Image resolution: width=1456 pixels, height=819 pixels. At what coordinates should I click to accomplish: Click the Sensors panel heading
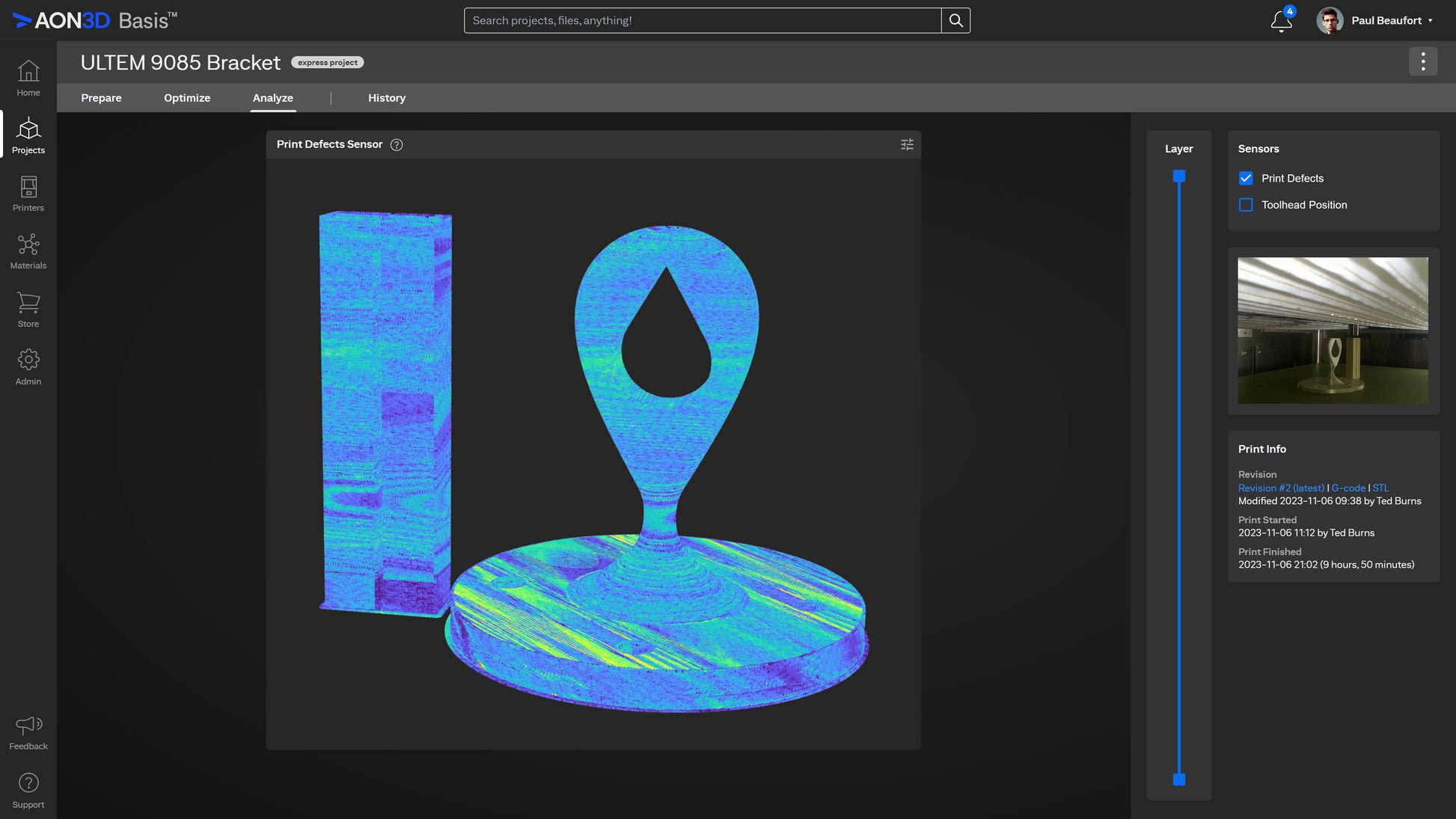1258,149
